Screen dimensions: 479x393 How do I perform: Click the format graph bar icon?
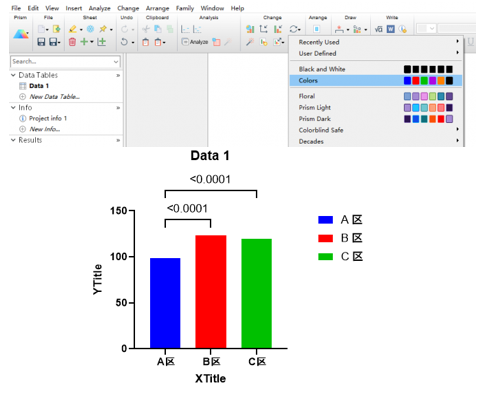(278, 29)
